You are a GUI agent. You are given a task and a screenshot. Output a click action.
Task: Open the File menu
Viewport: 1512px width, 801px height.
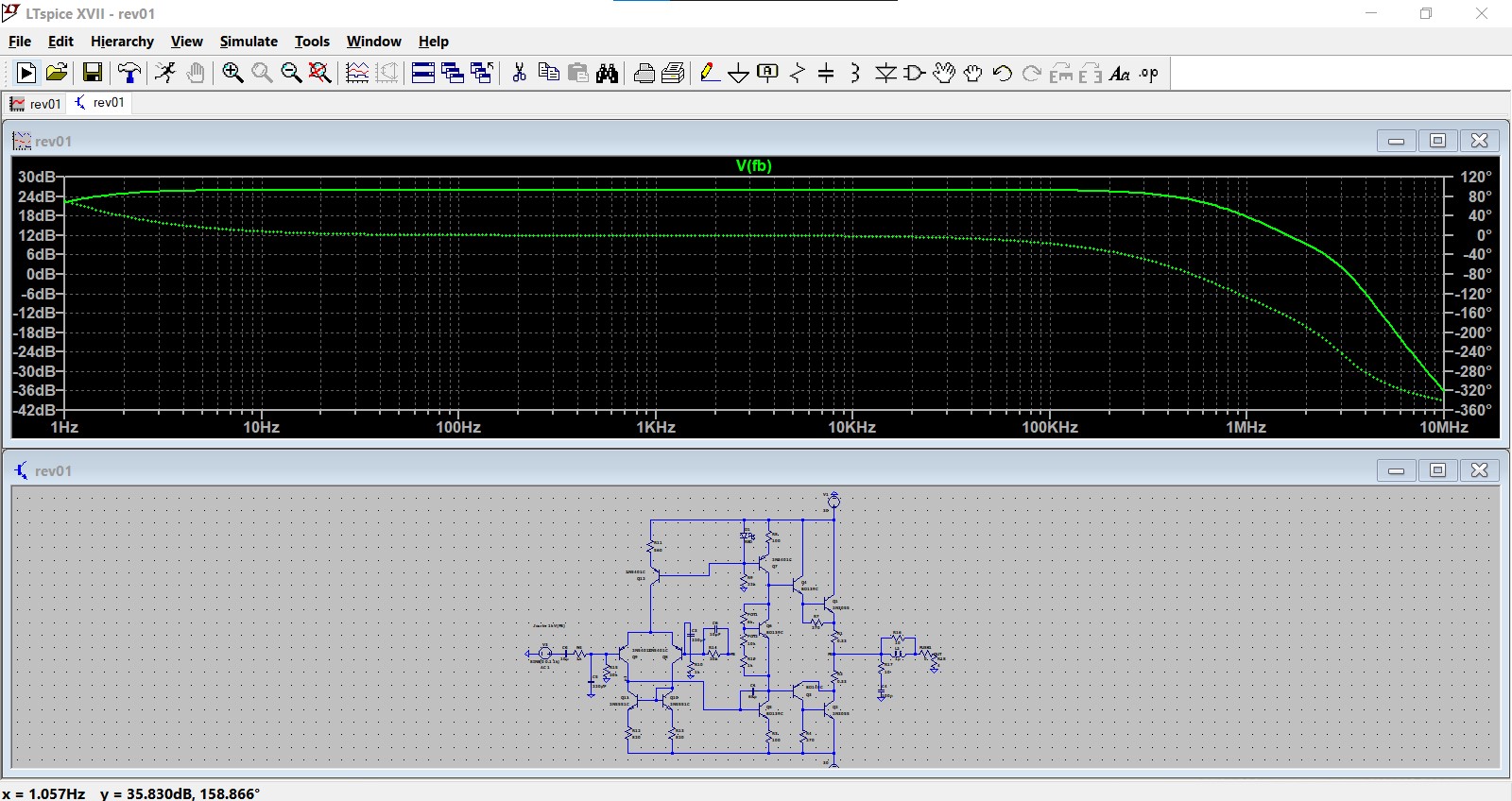pyautogui.click(x=20, y=42)
